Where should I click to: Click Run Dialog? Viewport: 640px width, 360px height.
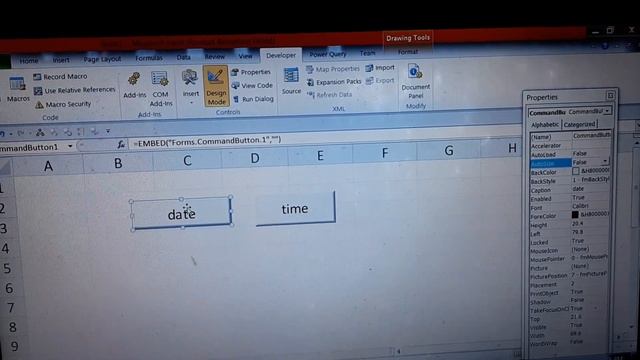click(253, 99)
